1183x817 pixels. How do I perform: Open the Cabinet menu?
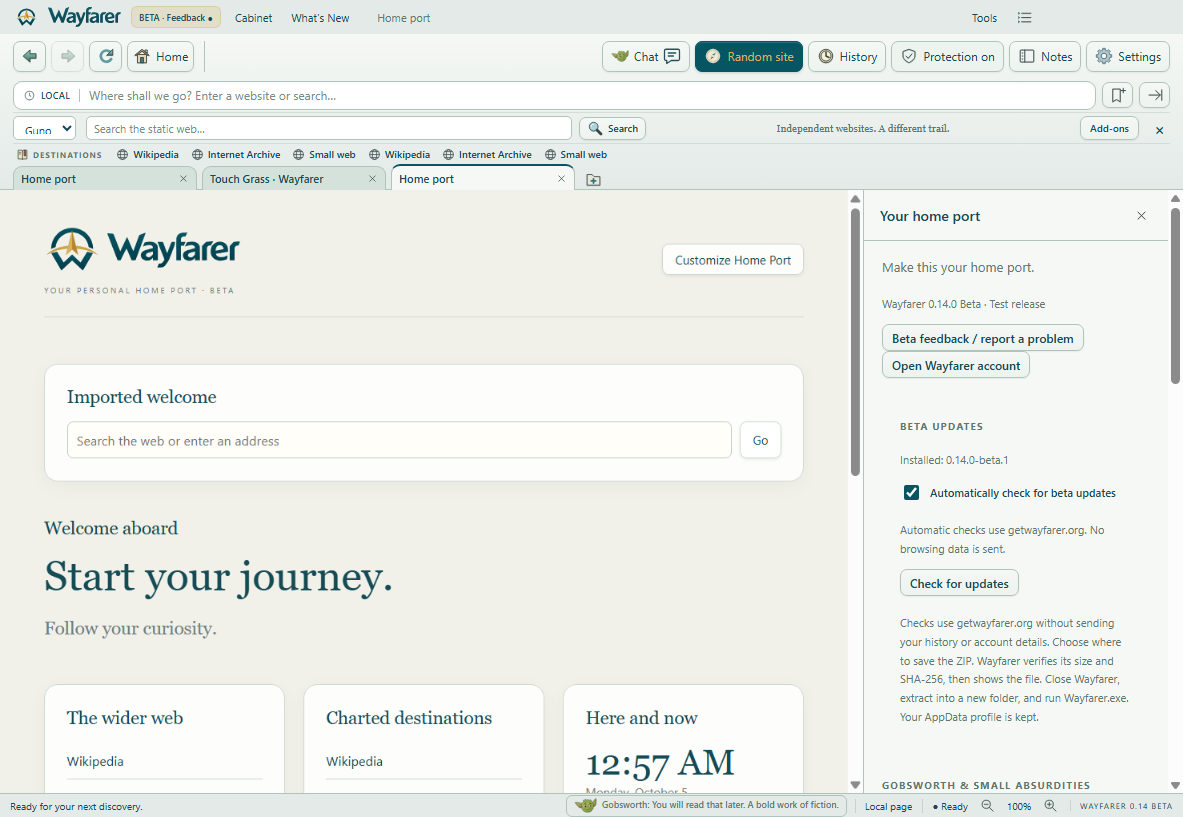click(254, 17)
